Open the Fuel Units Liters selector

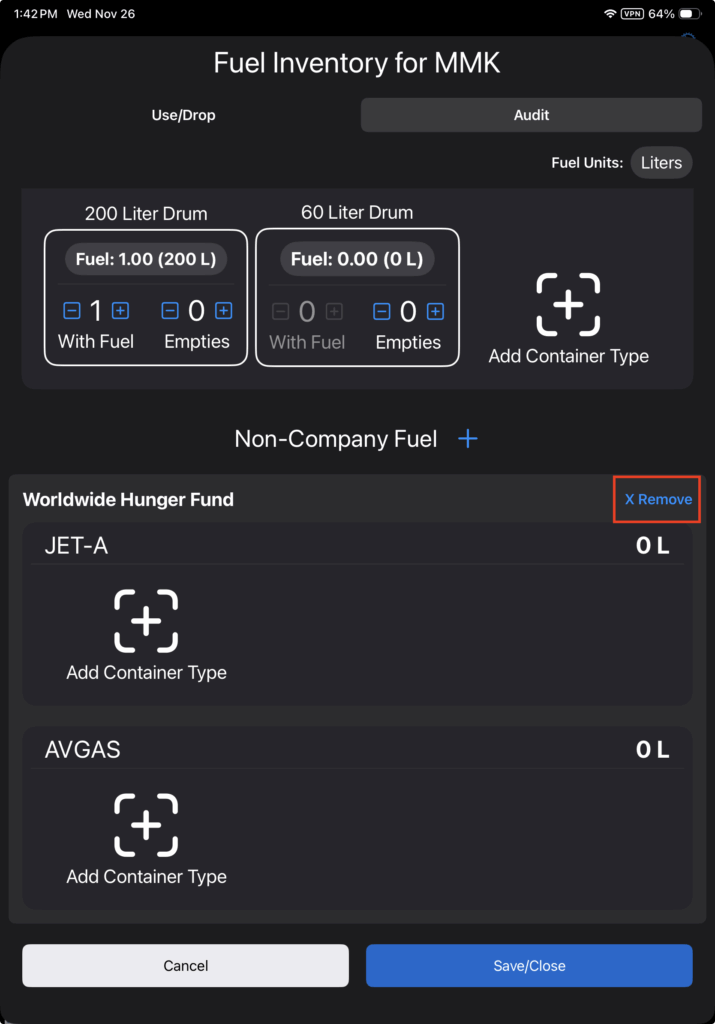tap(661, 163)
